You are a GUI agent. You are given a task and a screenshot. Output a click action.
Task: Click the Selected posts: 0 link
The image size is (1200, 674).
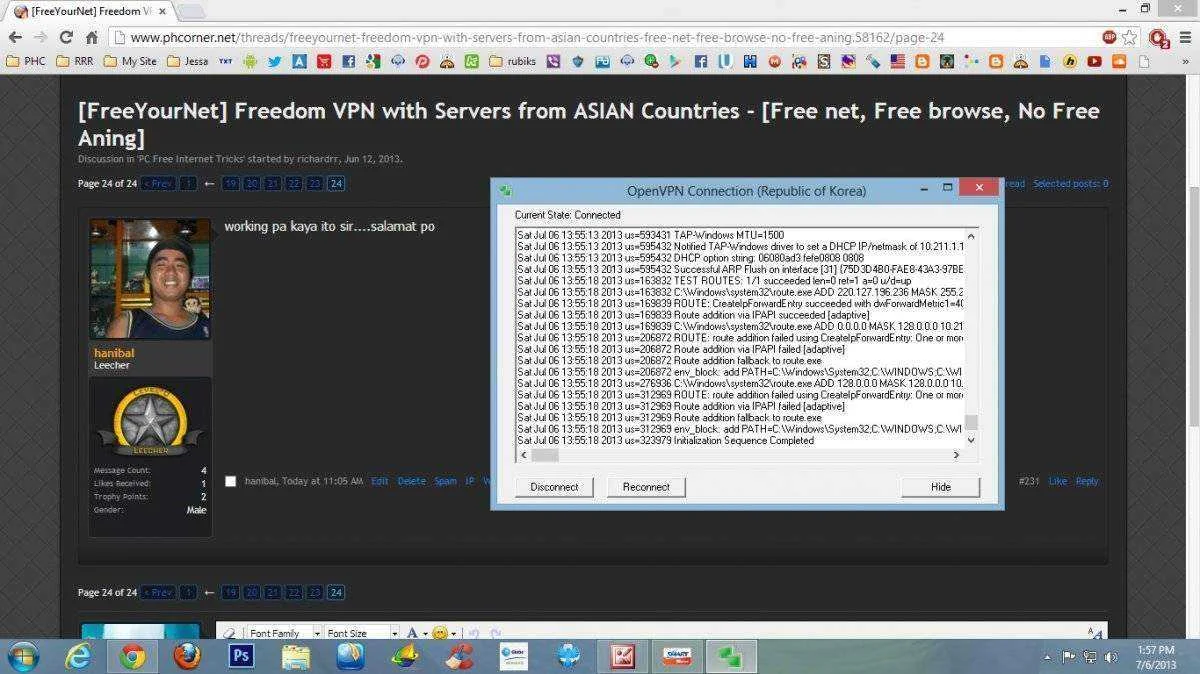coord(1070,183)
